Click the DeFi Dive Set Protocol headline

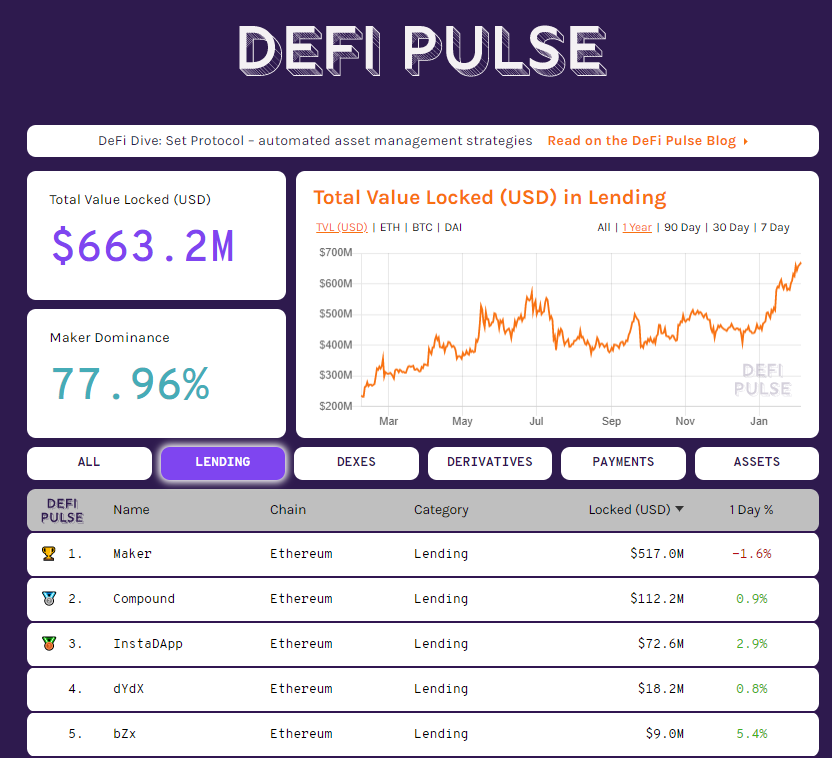click(315, 141)
